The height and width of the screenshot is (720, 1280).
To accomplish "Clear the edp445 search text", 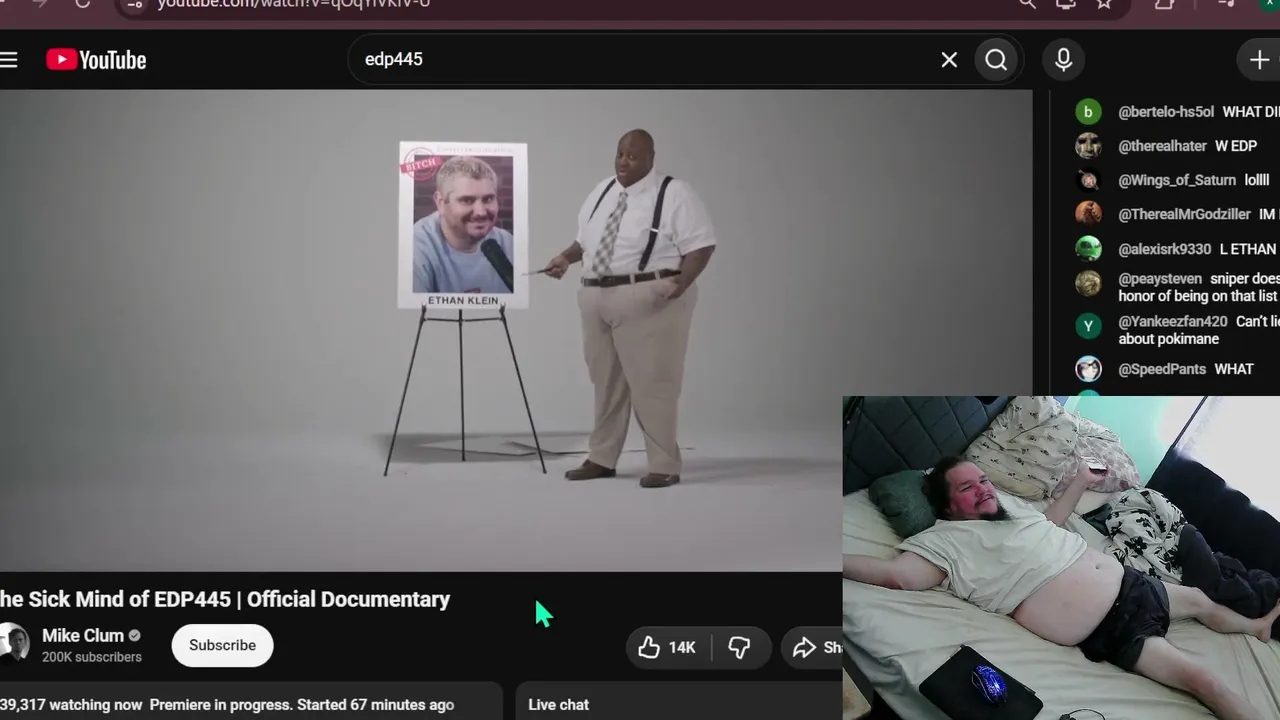I will 949,60.
